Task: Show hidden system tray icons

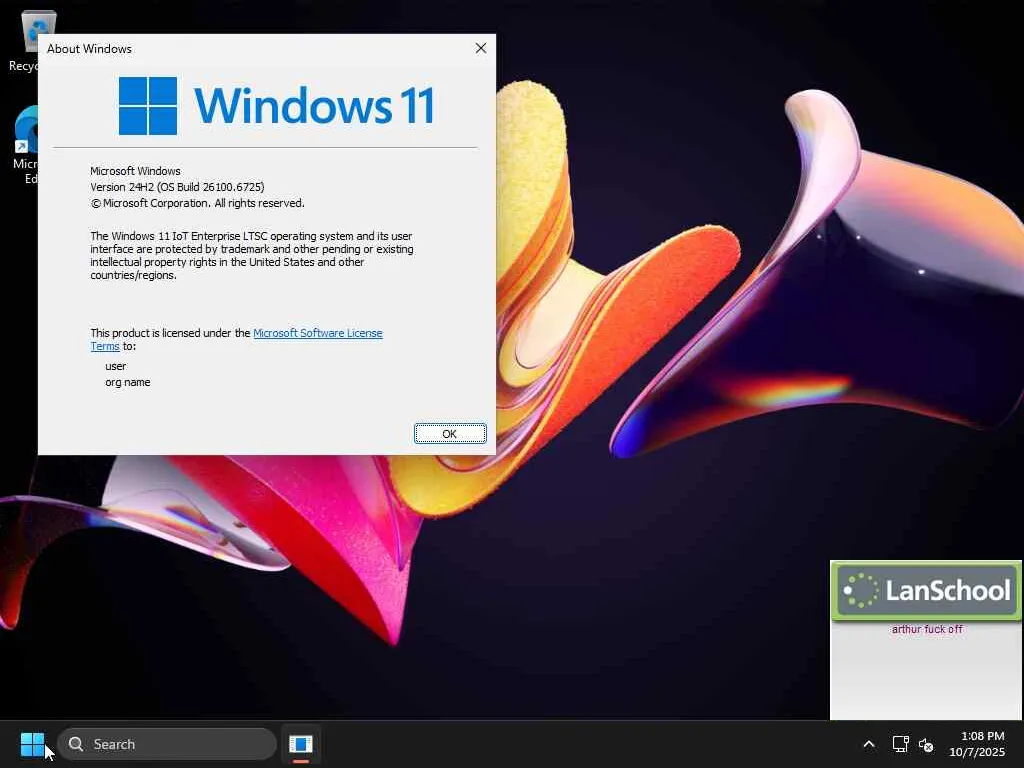Action: pyautogui.click(x=869, y=744)
